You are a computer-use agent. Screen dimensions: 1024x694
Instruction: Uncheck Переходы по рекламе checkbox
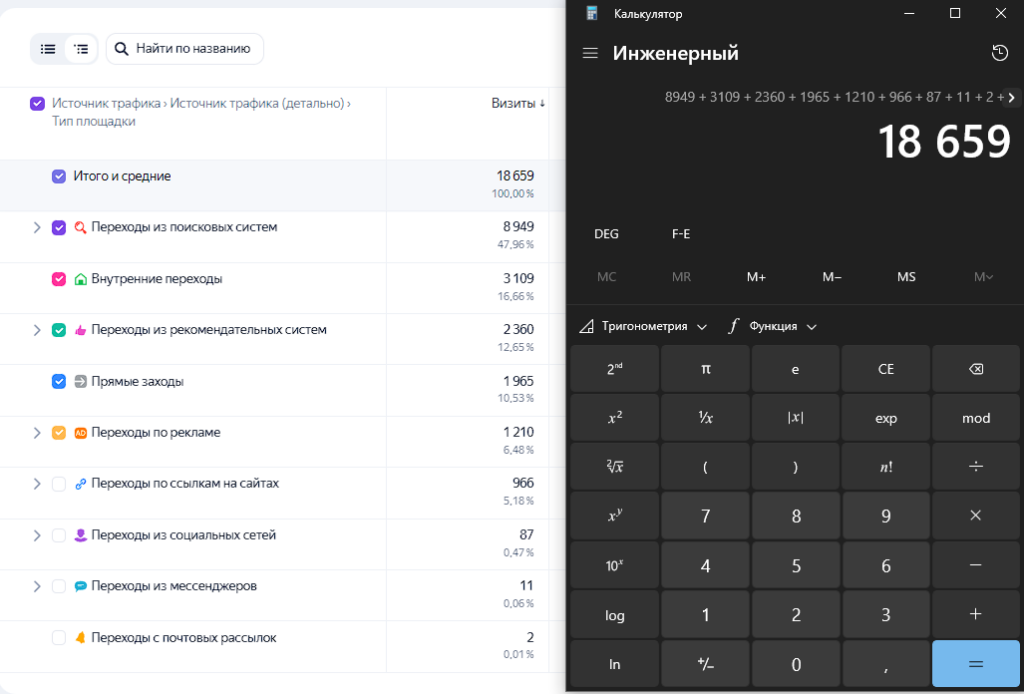pyautogui.click(x=59, y=433)
